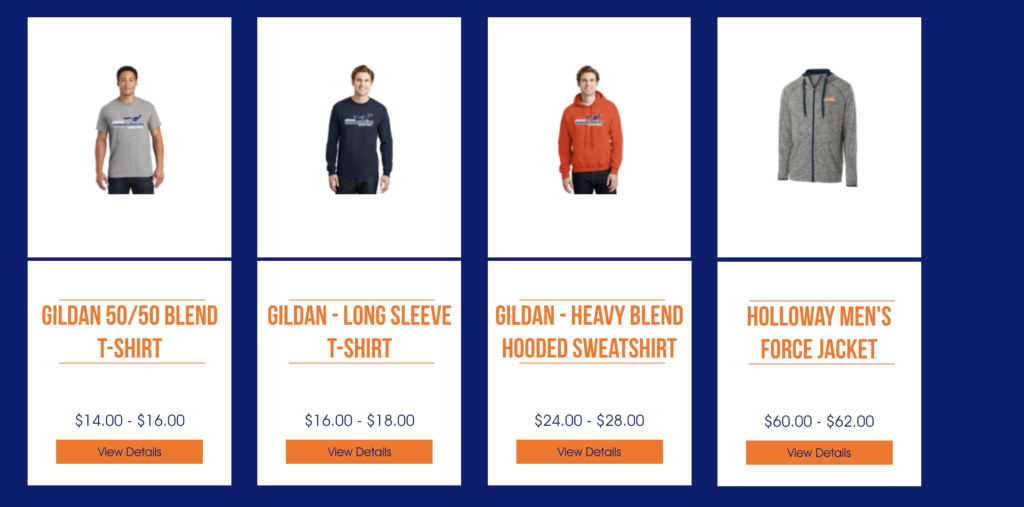This screenshot has width=1024, height=507.
Task: Select the $14.00 - $16.00 price text
Action: 129,420
